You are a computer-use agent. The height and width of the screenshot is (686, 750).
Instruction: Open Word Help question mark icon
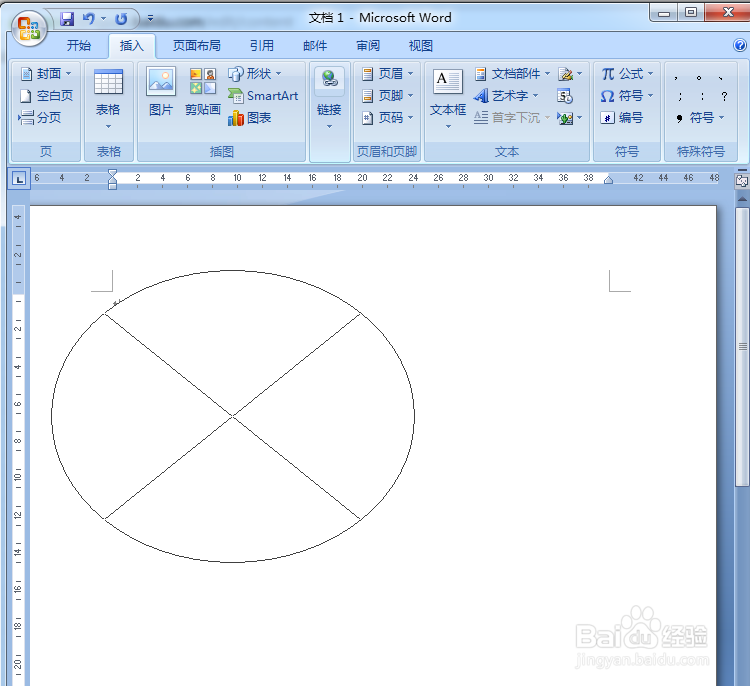(739, 45)
